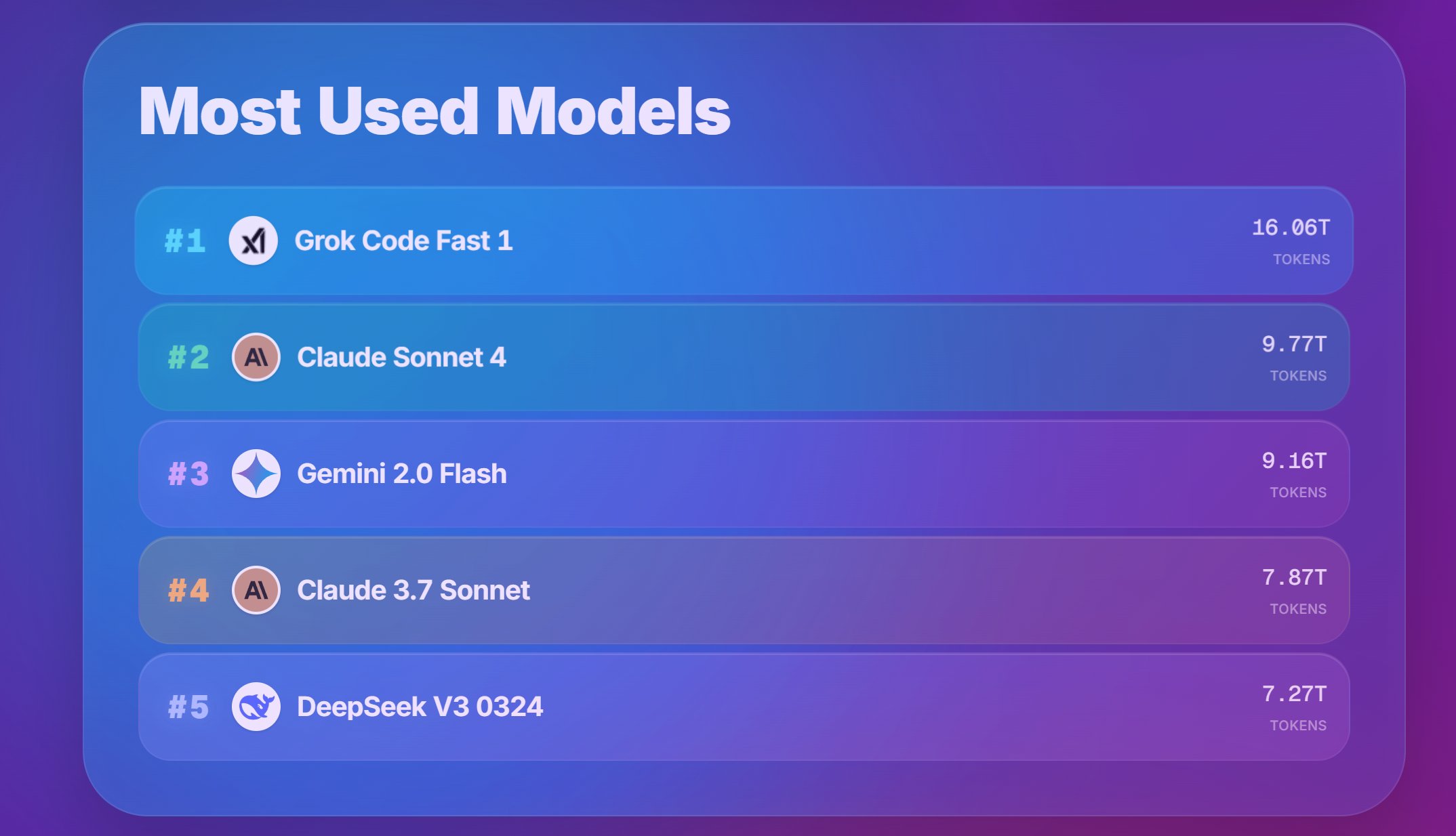The height and width of the screenshot is (836, 1456).
Task: Click the Most Used Models heading
Action: point(434,111)
